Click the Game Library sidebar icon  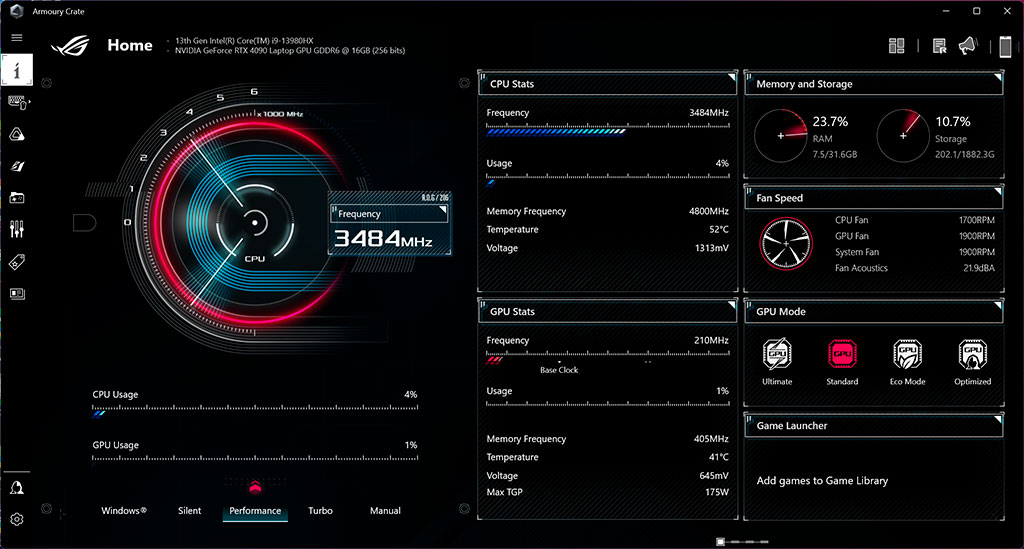click(17, 198)
